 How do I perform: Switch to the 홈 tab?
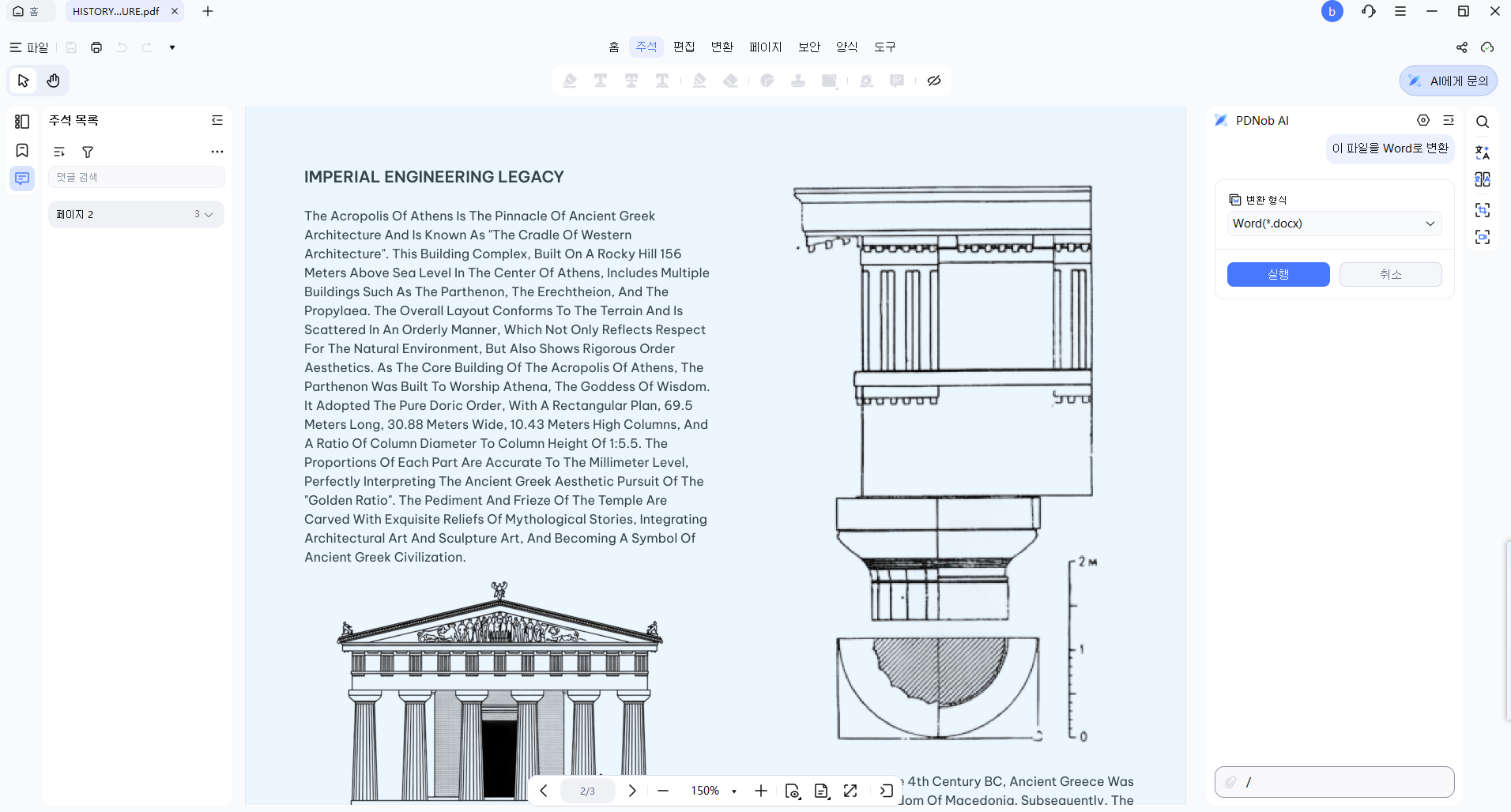pyautogui.click(x=614, y=47)
